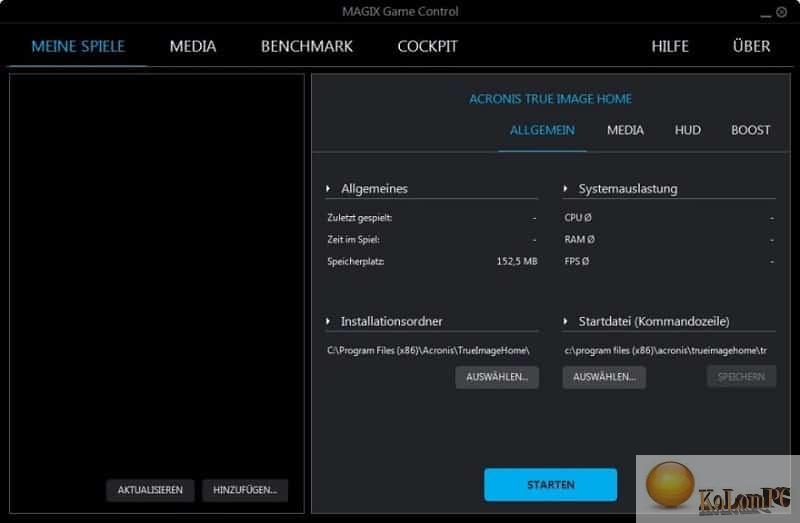Image resolution: width=800 pixels, height=523 pixels.
Task: Go to the COCKPIT tab
Action: pyautogui.click(x=428, y=46)
